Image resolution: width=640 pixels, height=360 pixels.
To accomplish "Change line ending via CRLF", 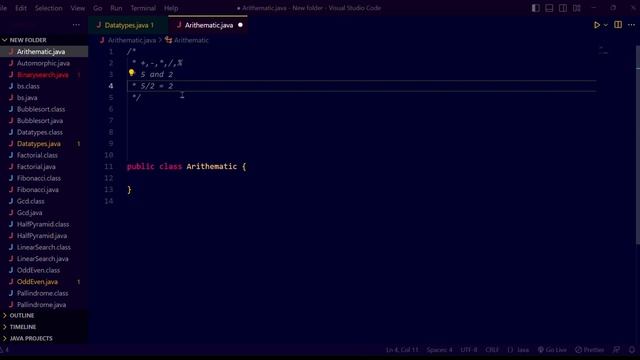I will click(492, 350).
